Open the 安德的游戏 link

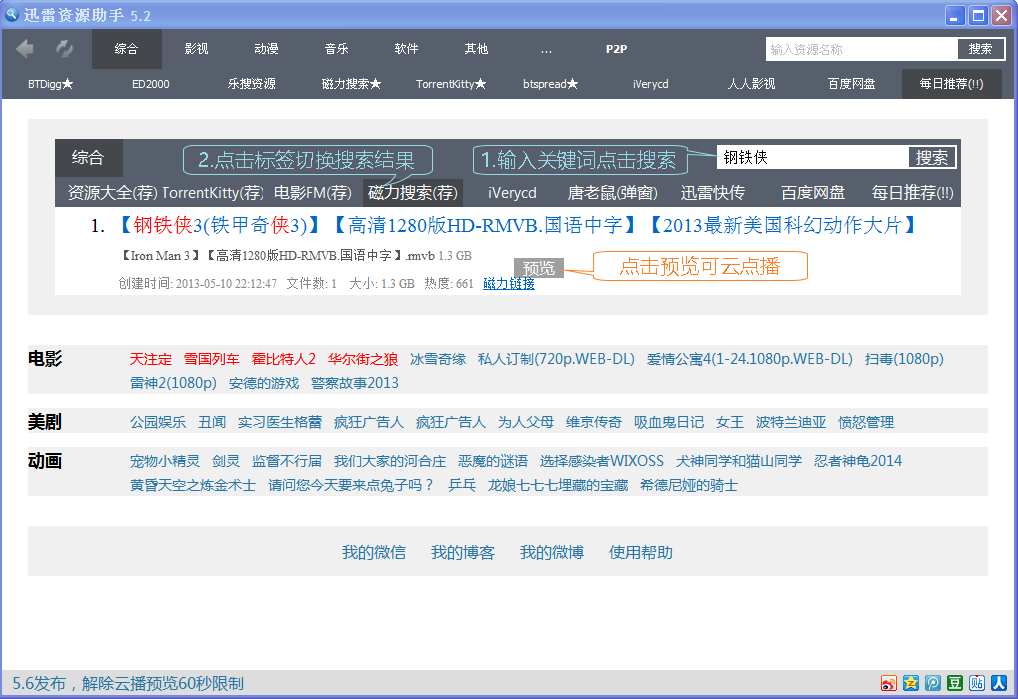(264, 383)
